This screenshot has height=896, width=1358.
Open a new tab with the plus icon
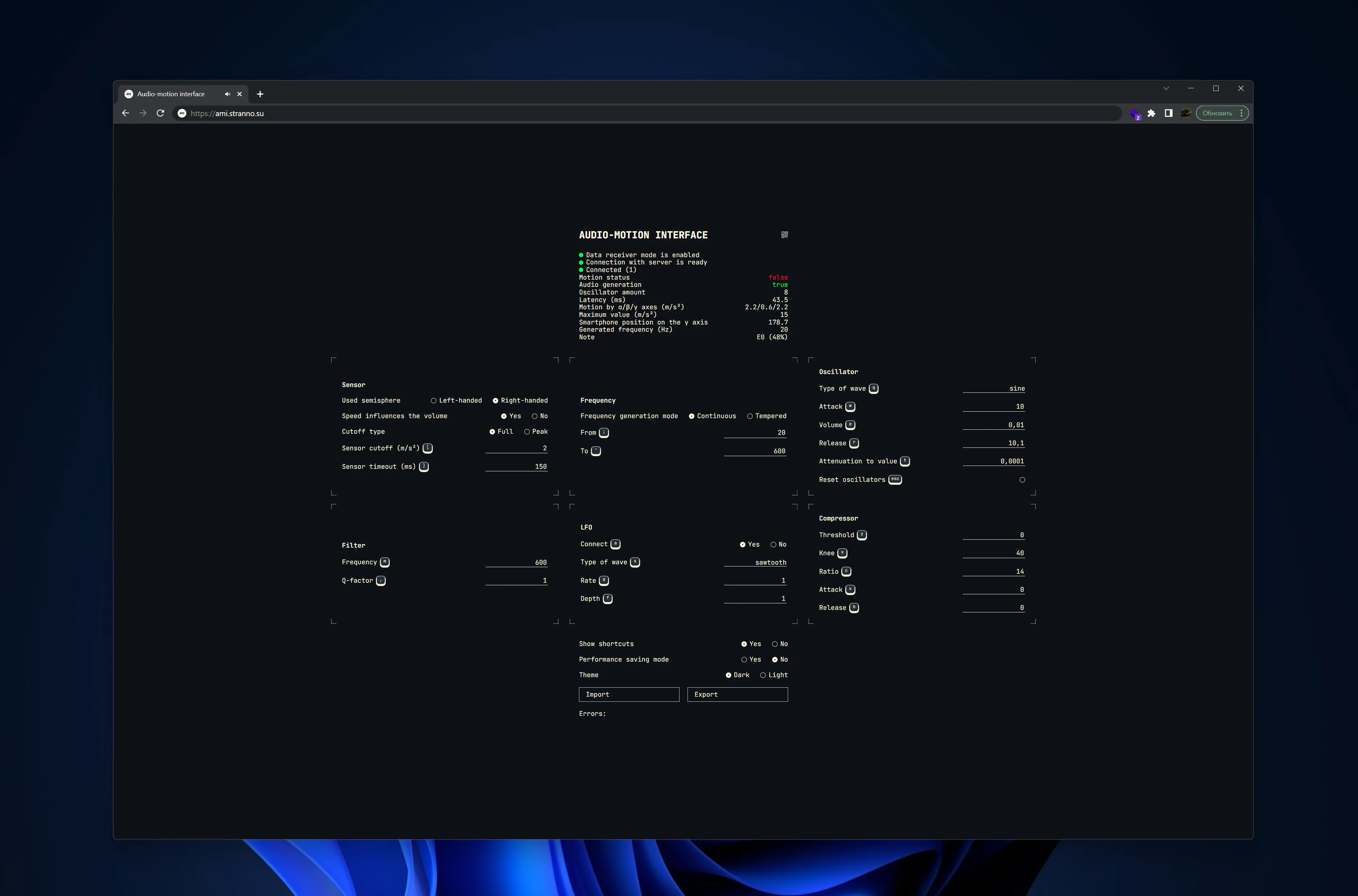pyautogui.click(x=260, y=94)
